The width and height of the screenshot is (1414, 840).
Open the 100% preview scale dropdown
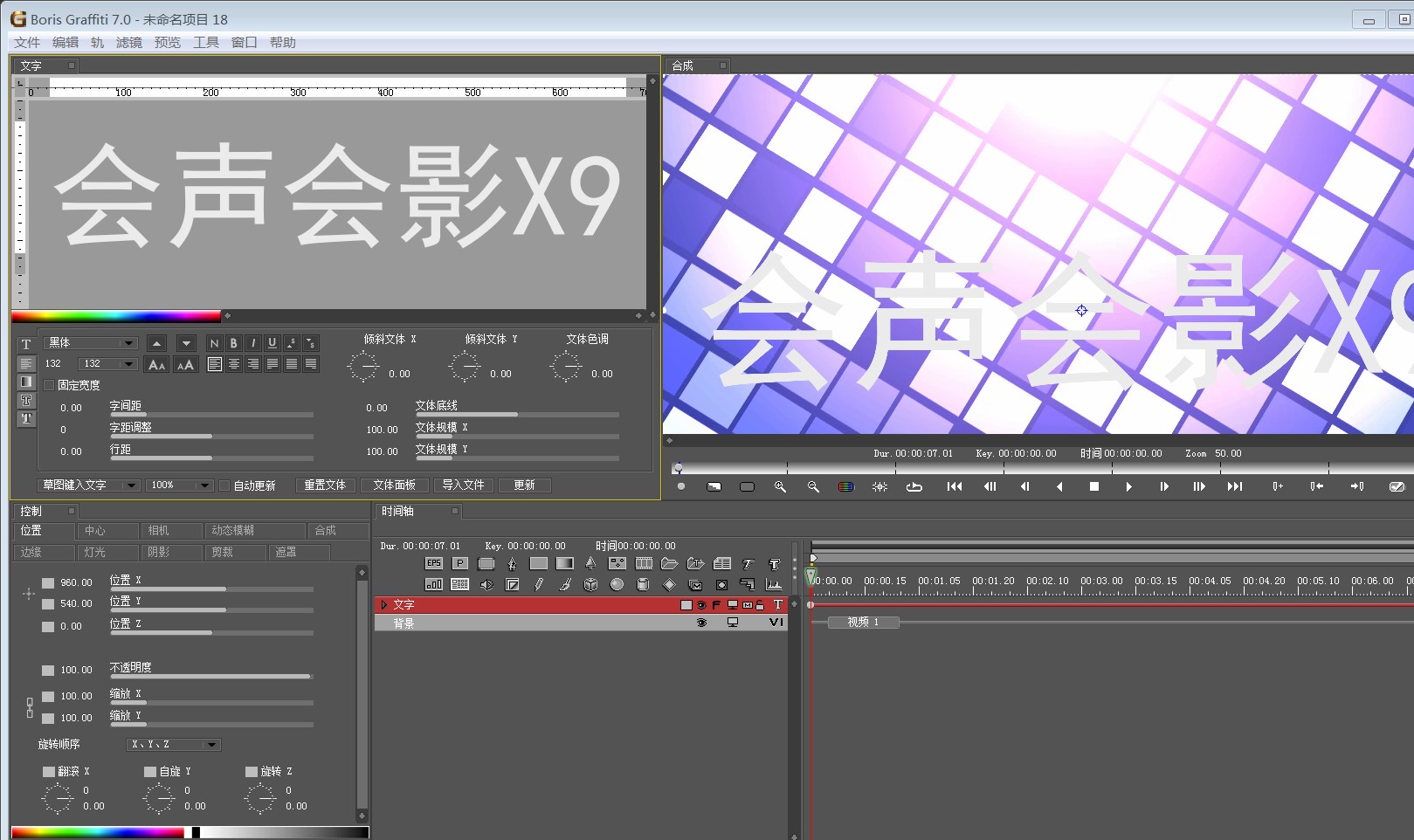point(181,485)
